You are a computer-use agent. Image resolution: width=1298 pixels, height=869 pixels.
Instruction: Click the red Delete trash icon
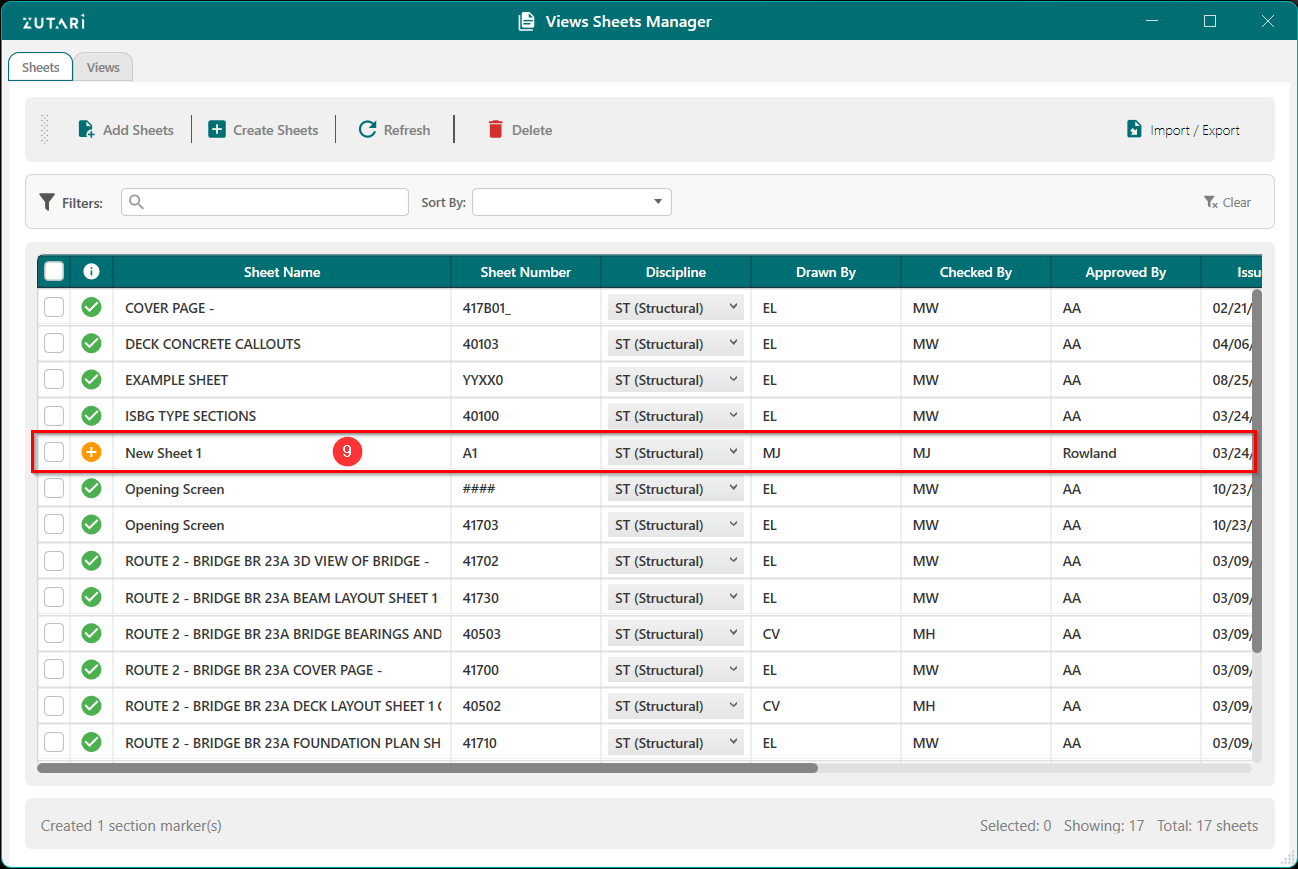pos(495,129)
